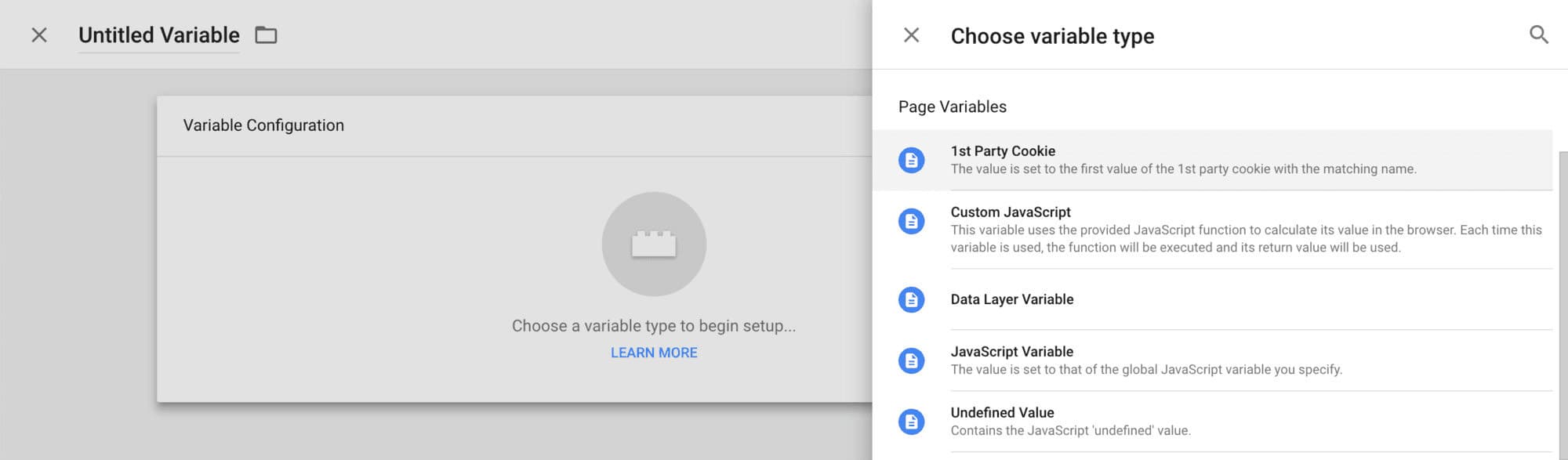Screen dimensions: 1568x460
Task: Select 1st Party Cookie variable type
Action: click(1212, 160)
